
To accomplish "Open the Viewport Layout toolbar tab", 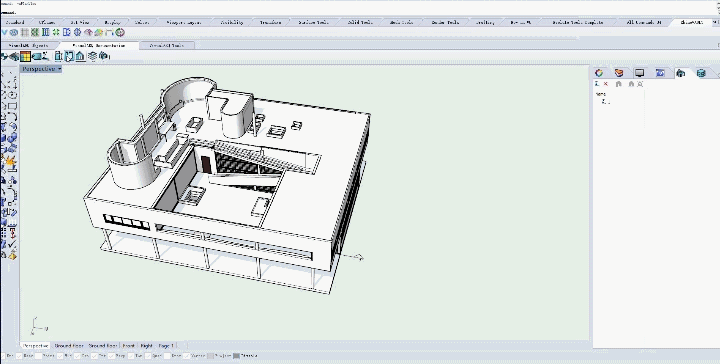I will pyautogui.click(x=183, y=22).
